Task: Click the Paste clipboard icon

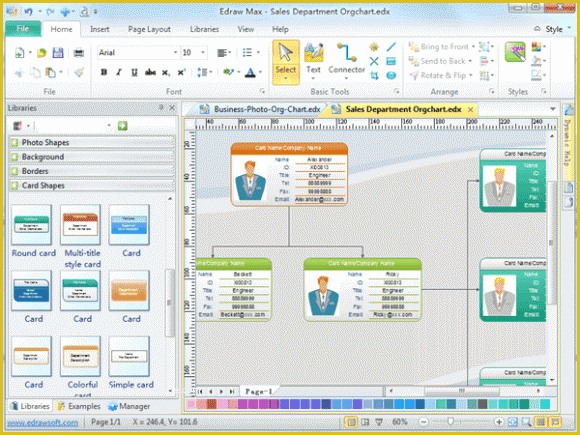Action: (50, 72)
